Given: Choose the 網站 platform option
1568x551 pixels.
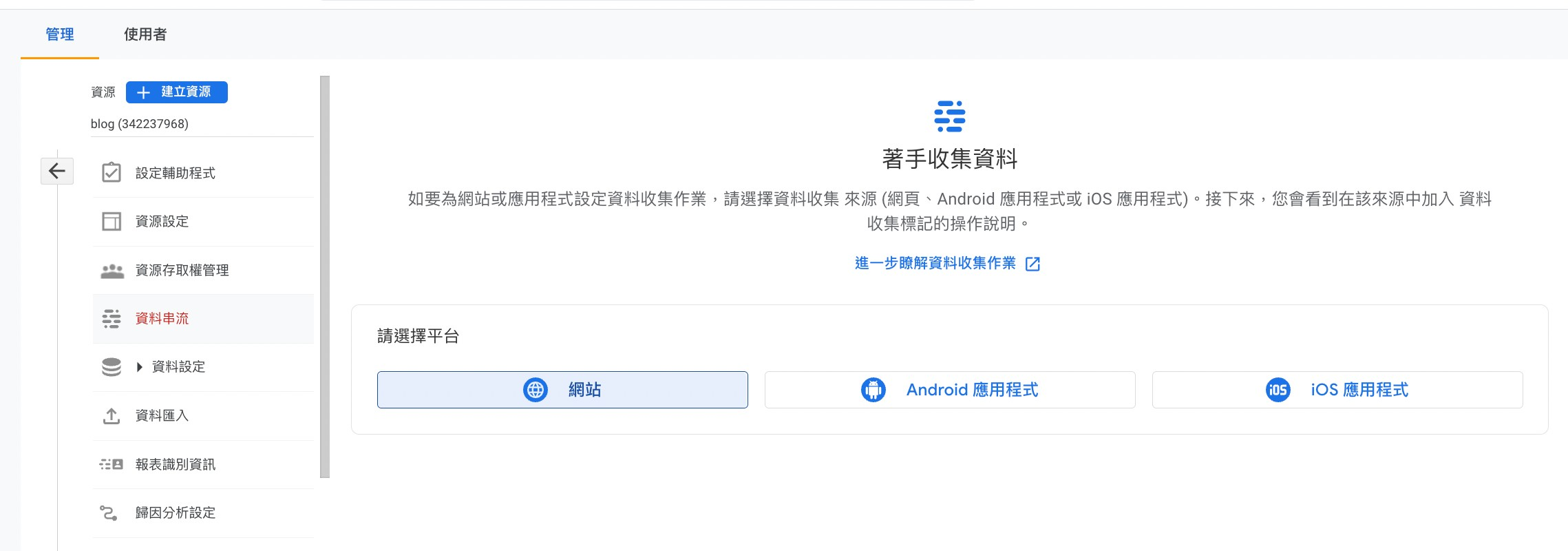Looking at the screenshot, I should coord(562,390).
